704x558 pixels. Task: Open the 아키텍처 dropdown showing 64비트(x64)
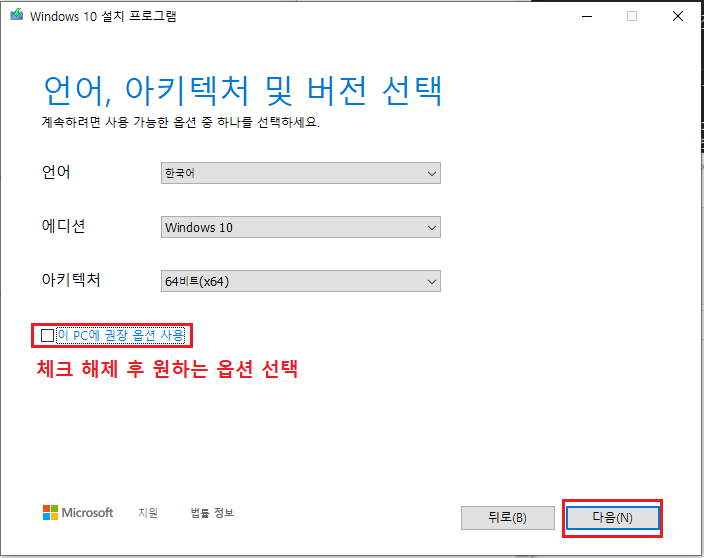pos(300,281)
